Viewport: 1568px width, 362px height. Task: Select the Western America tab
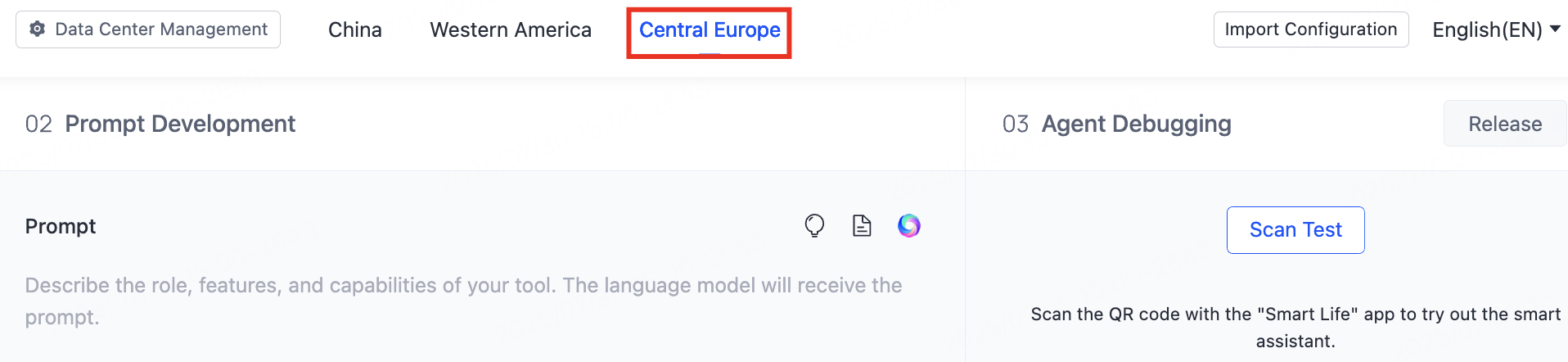(511, 30)
